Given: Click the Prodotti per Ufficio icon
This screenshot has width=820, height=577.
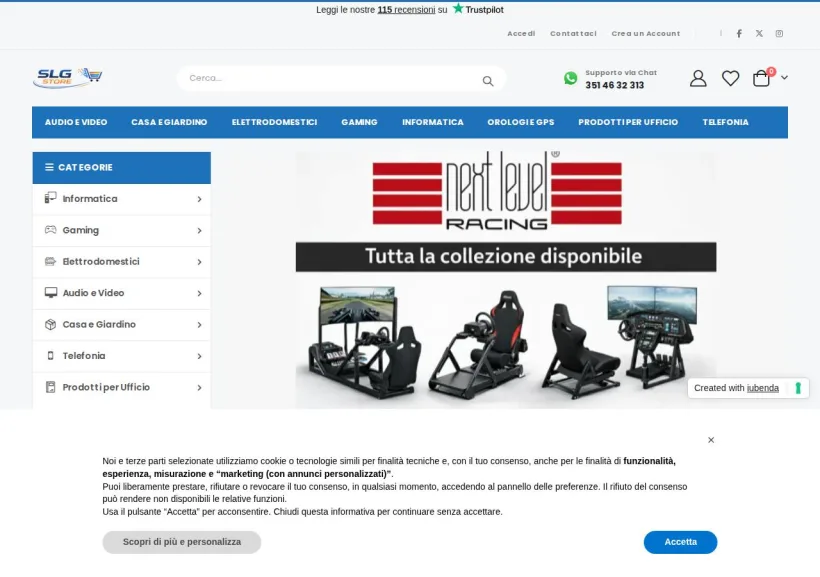Looking at the screenshot, I should 50,387.
